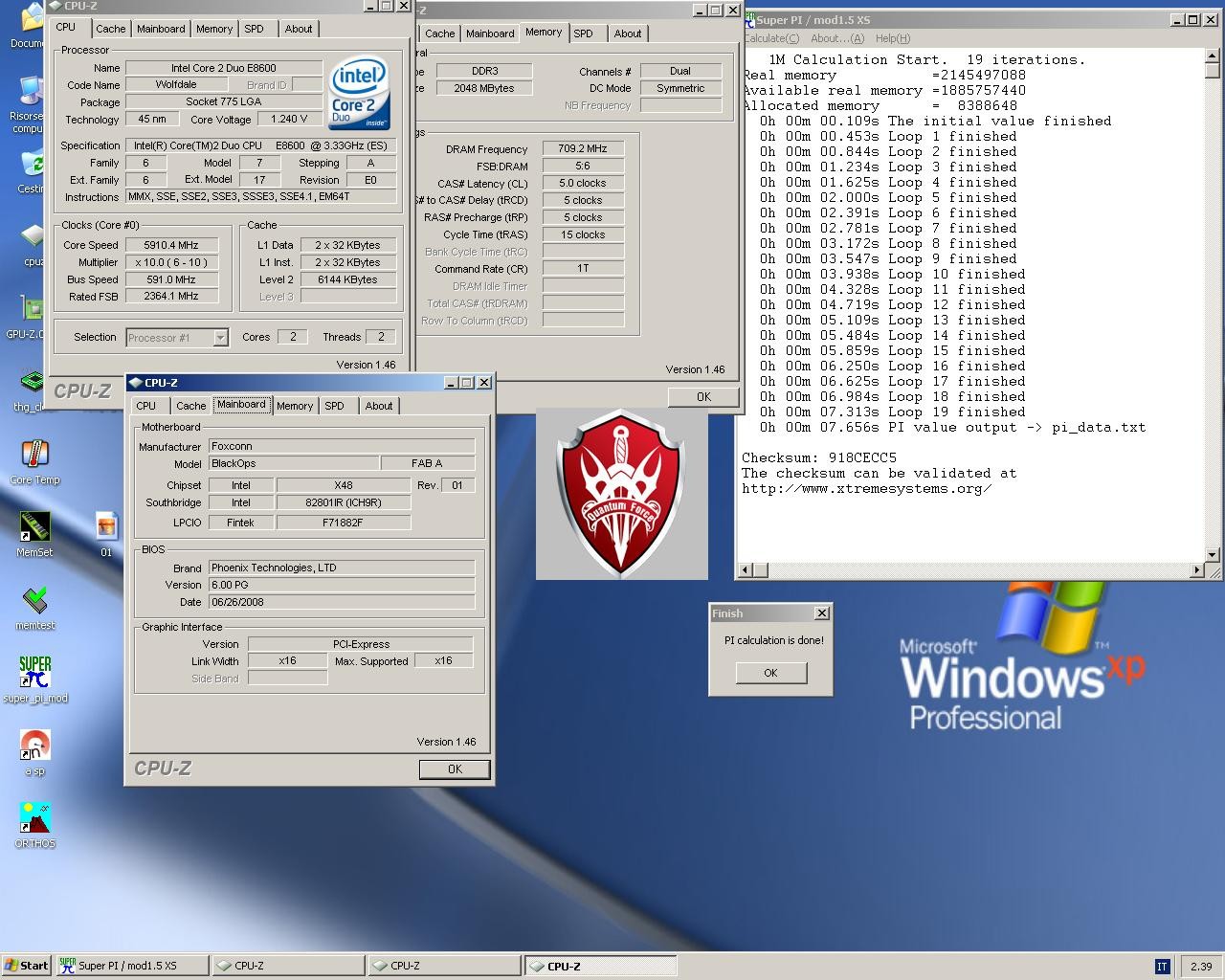Open the Help menu in Super PI
The height and width of the screenshot is (980, 1225).
pyautogui.click(x=893, y=38)
